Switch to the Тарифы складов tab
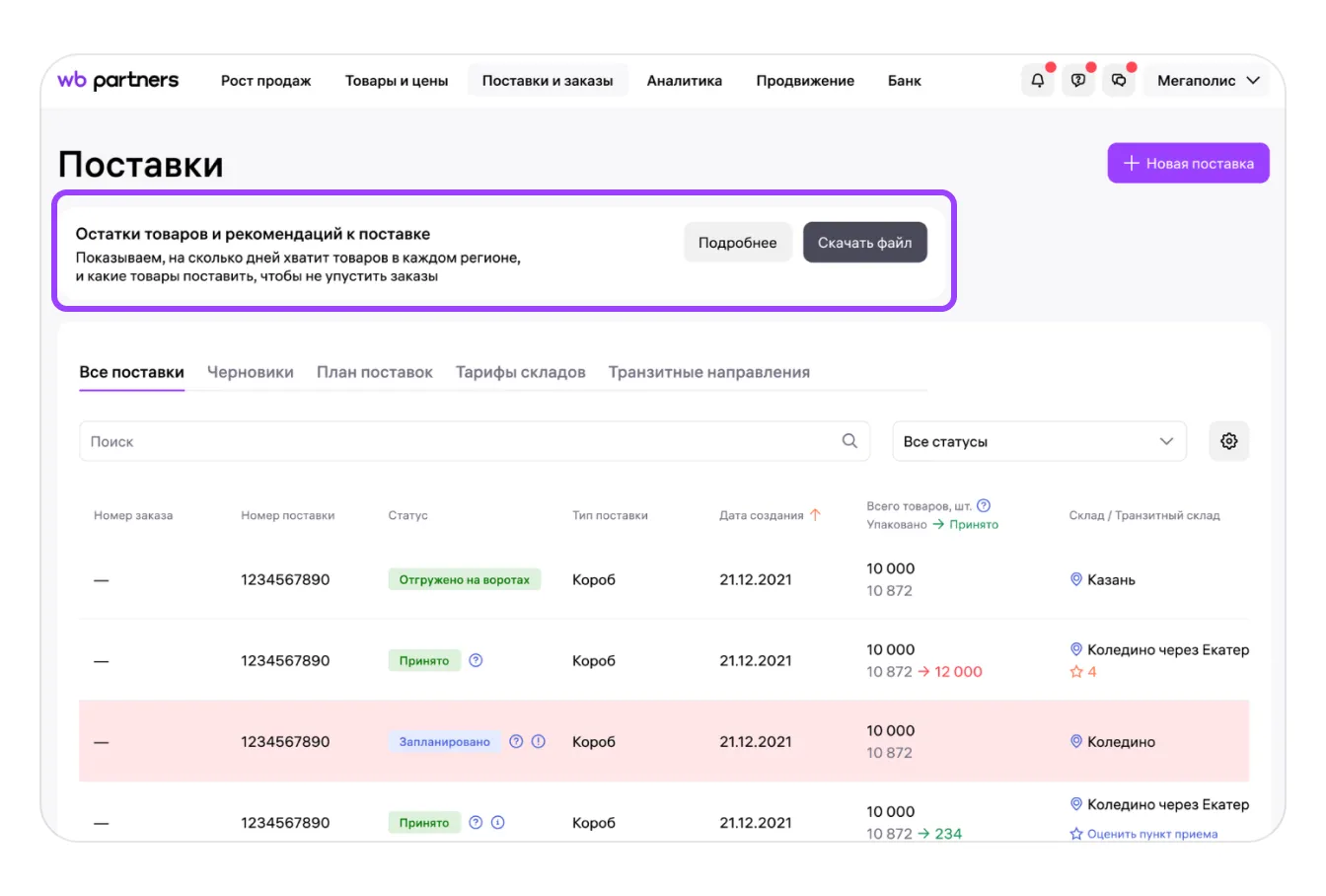This screenshot has width=1326, height=896. click(x=520, y=372)
